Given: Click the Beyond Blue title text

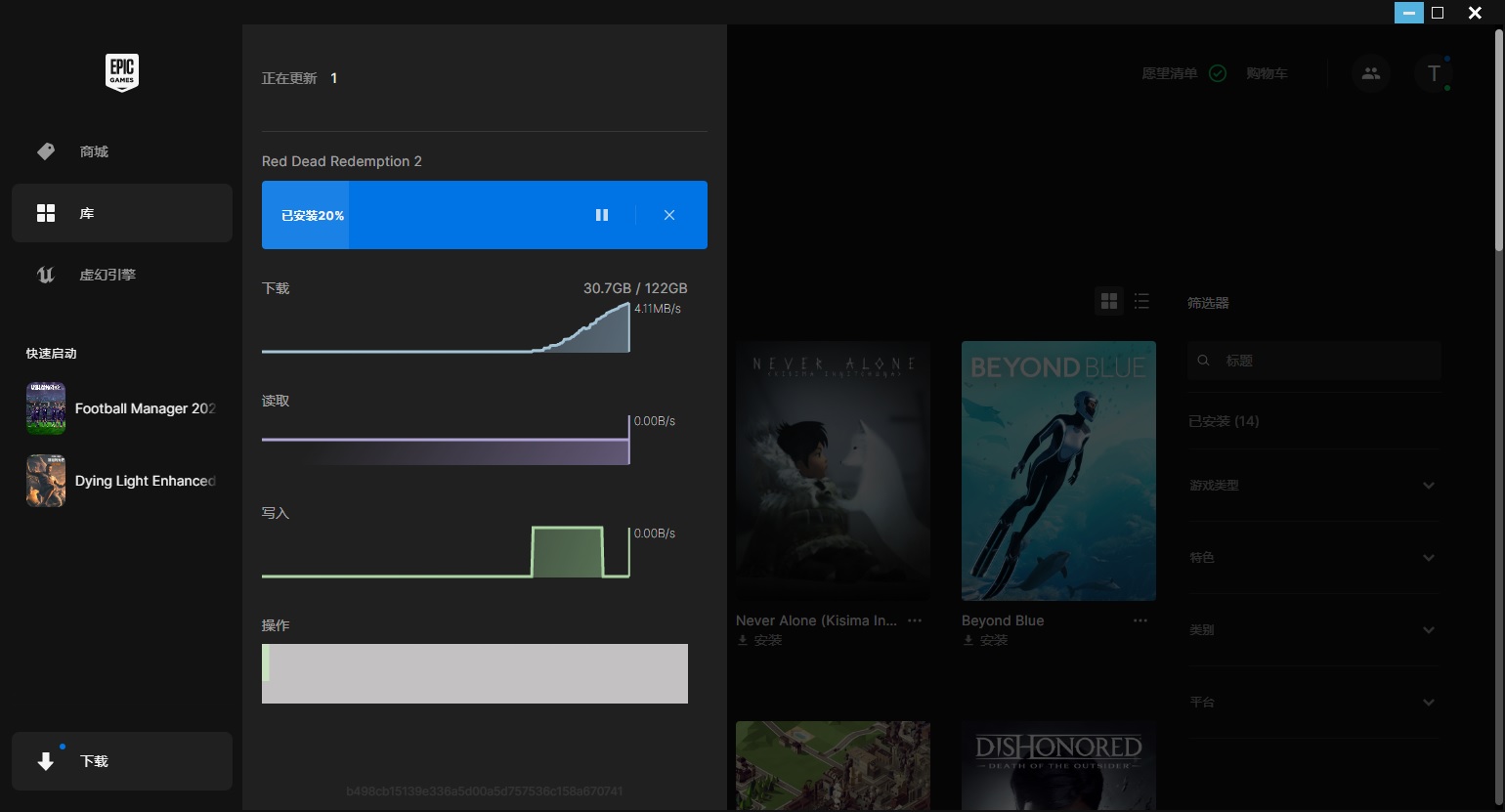Looking at the screenshot, I should click(1003, 620).
